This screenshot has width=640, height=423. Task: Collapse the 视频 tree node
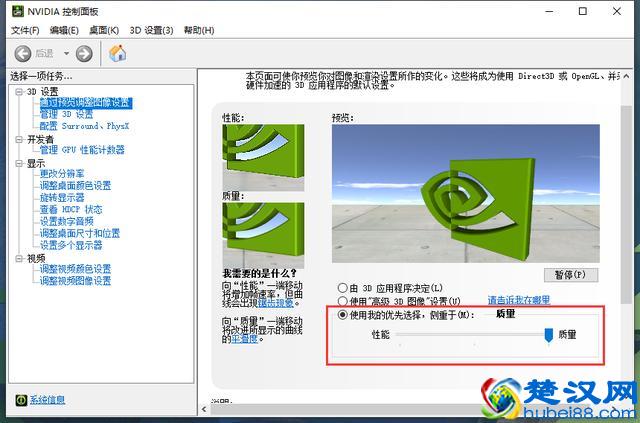point(19,258)
